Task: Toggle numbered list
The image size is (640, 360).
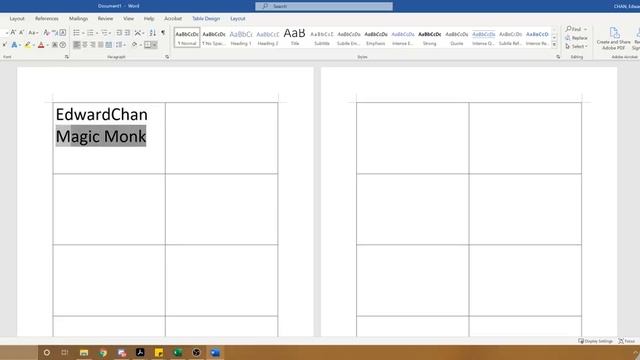Action: [x=90, y=33]
